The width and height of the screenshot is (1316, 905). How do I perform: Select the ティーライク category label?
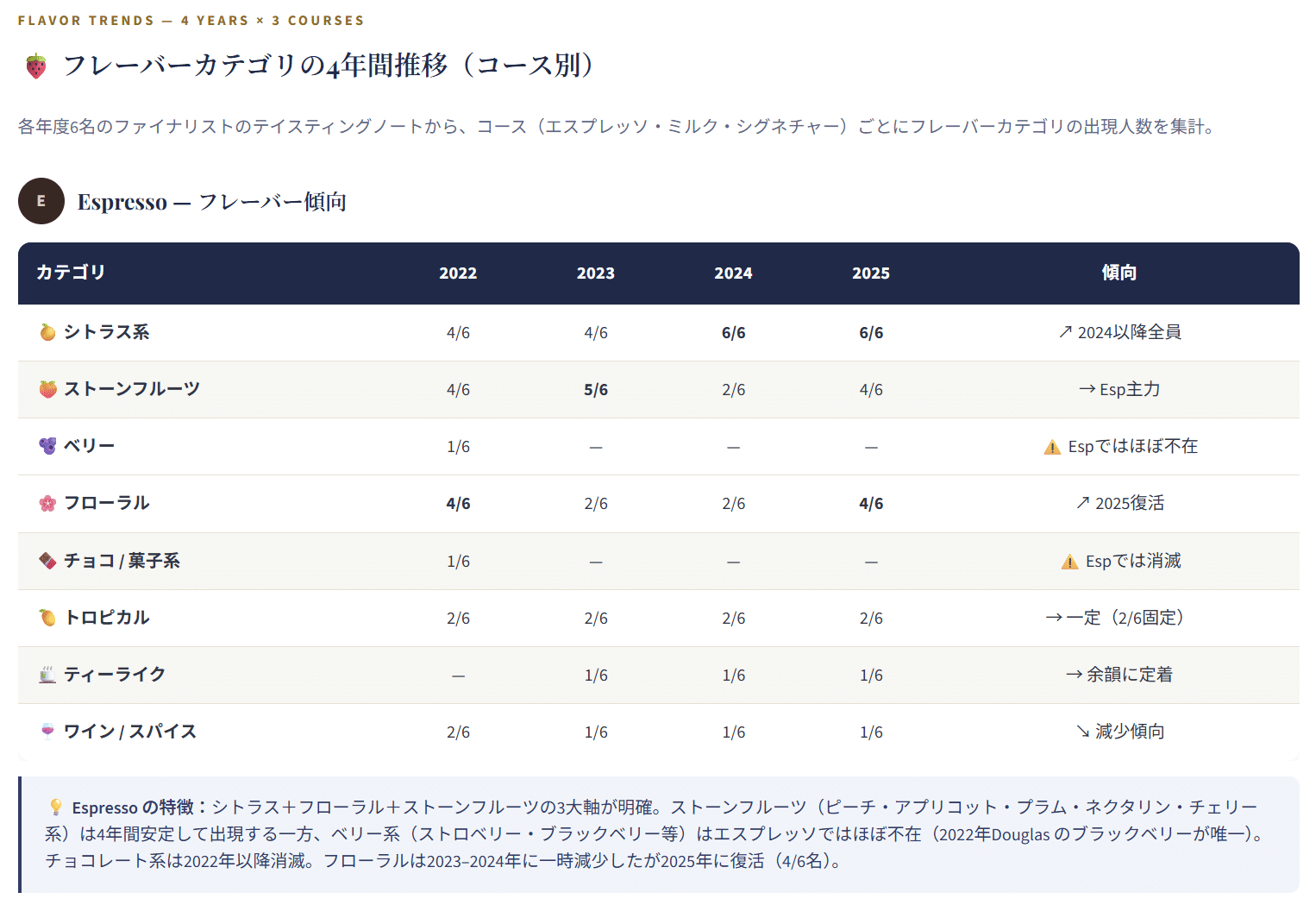[x=115, y=675]
